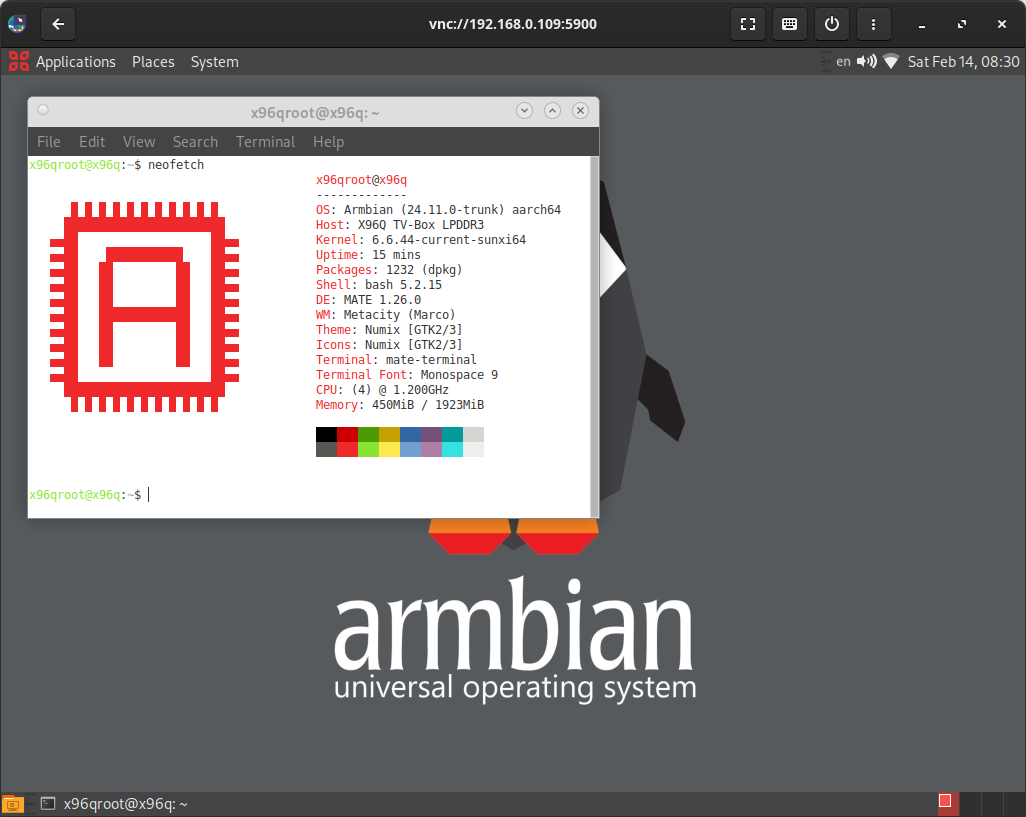Show the virtual keyboard button
1026x817 pixels.
790,24
